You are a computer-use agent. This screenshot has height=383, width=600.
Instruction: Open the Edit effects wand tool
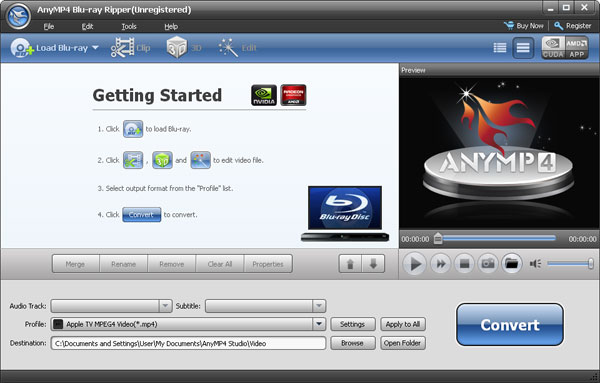(x=237, y=48)
